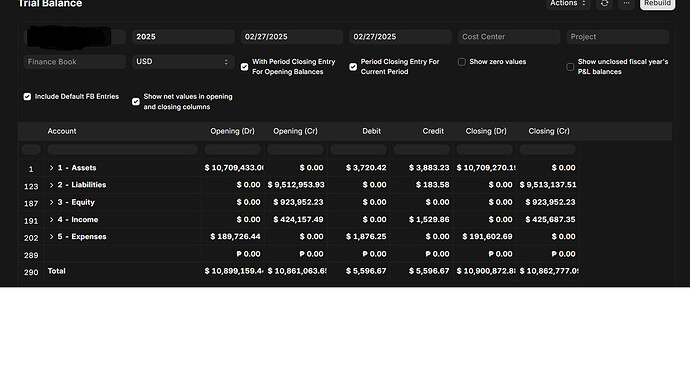Click Equity opening credit $ 923,952.23

point(298,202)
